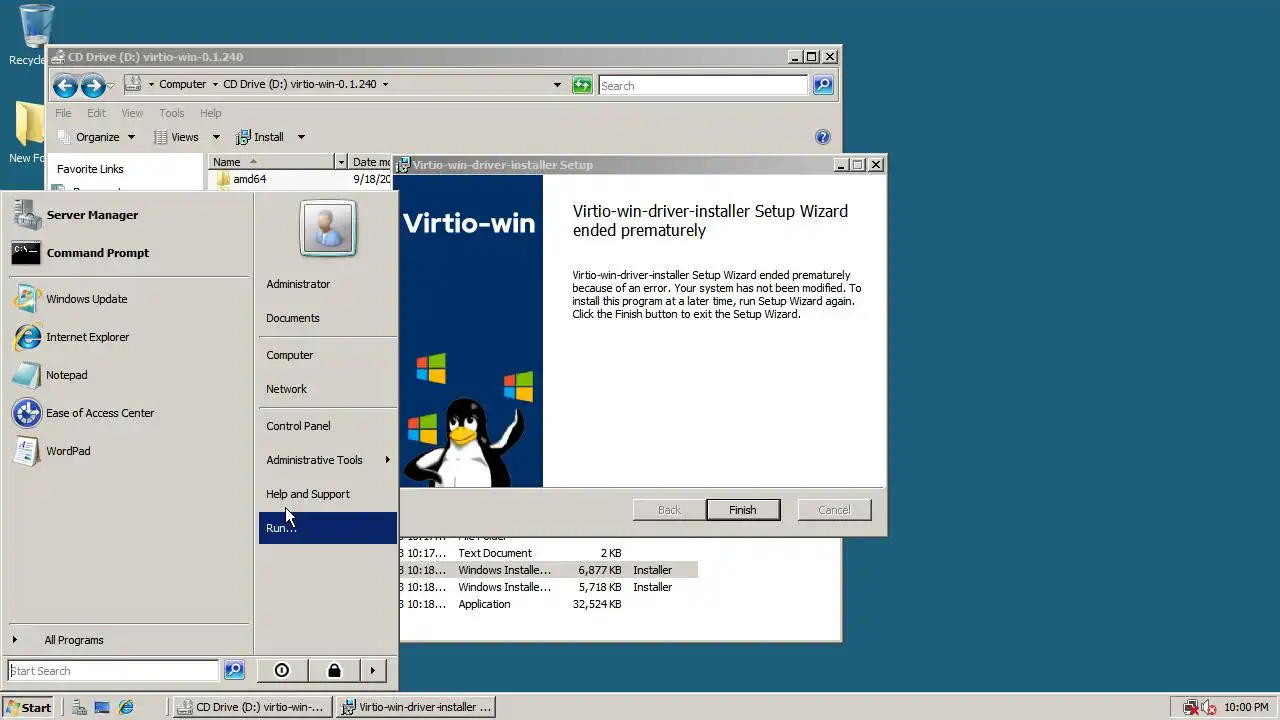
Task: Click Show Desktop quick launch icon
Action: point(102,707)
